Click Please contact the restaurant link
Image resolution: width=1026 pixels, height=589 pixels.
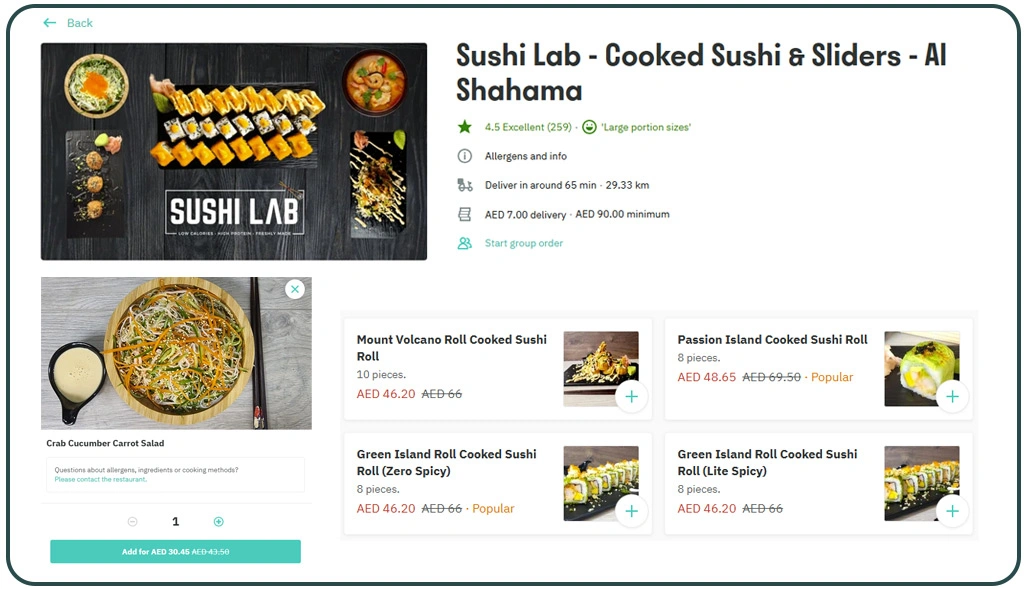click(100, 480)
